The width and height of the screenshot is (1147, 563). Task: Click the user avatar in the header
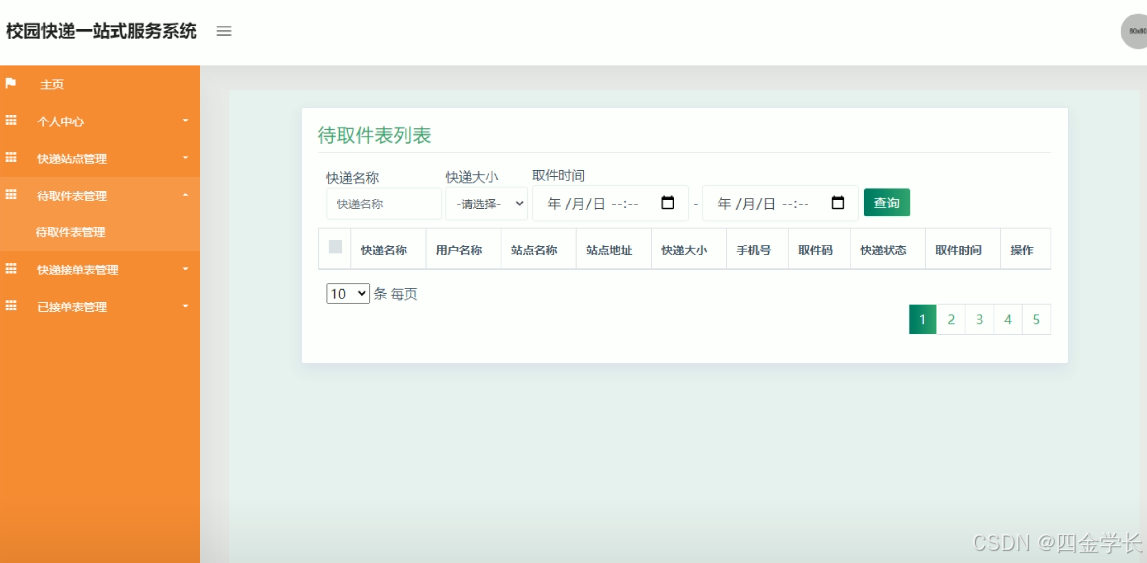coord(1135,31)
